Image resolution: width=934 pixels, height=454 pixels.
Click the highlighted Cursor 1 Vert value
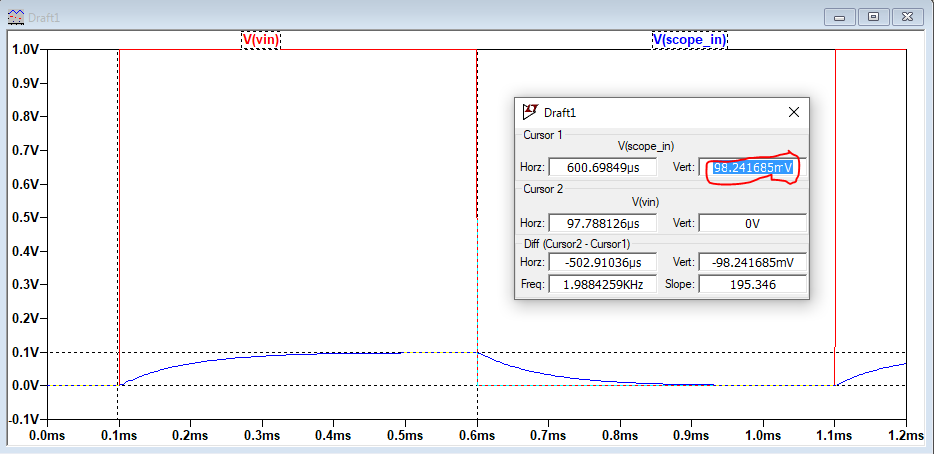point(752,167)
